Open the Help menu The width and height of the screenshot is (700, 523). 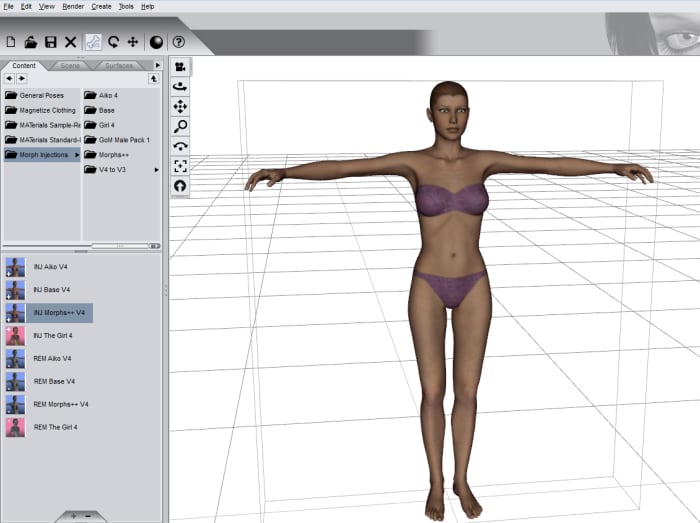coord(147,6)
